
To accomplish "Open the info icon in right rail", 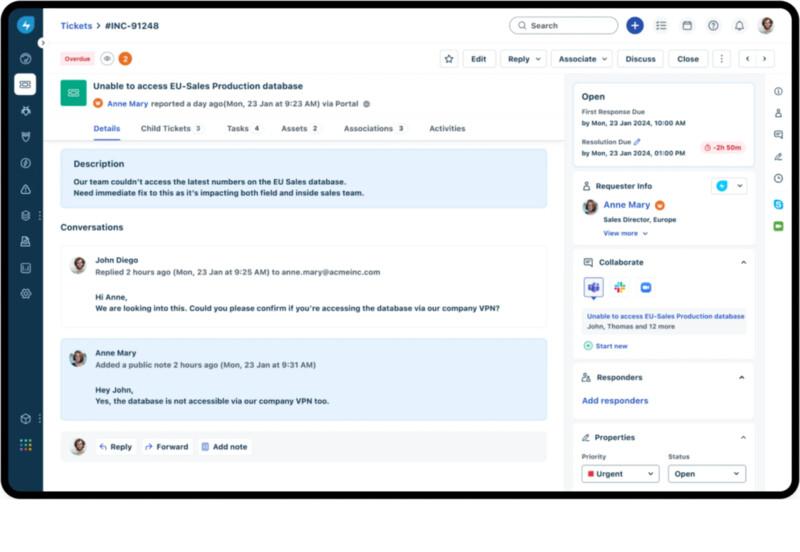I will tap(778, 91).
